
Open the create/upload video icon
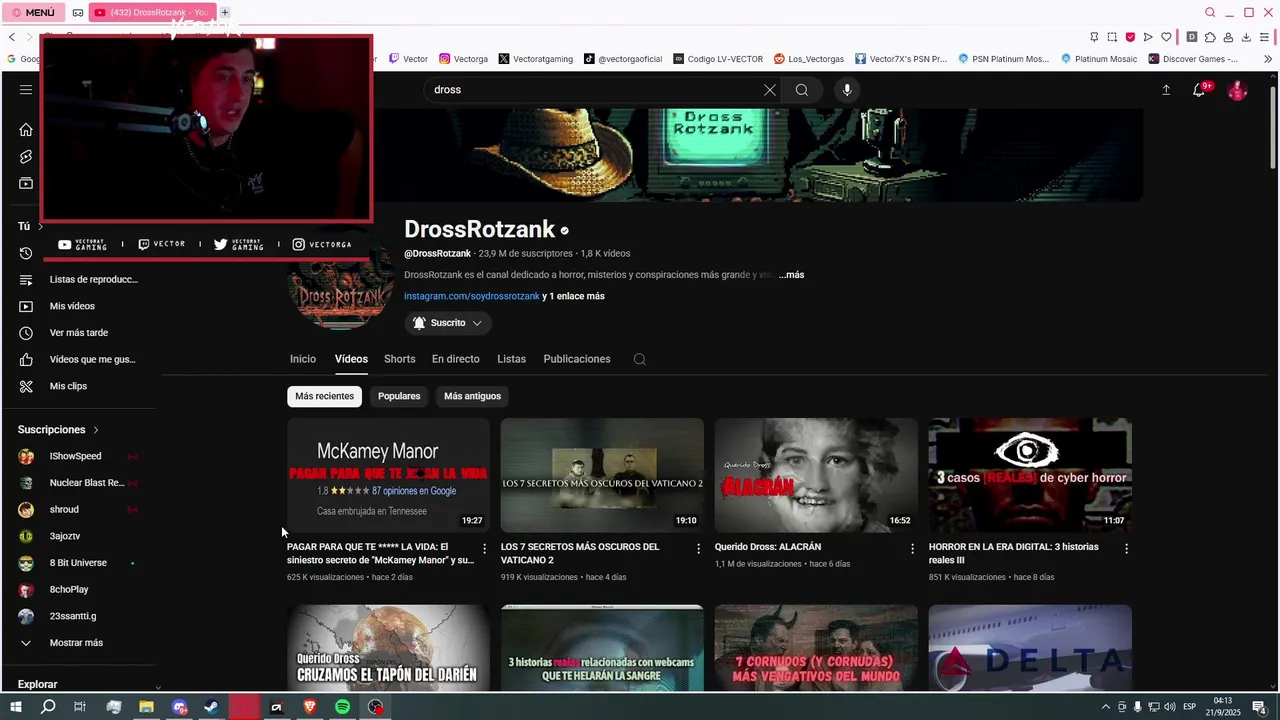point(1166,90)
